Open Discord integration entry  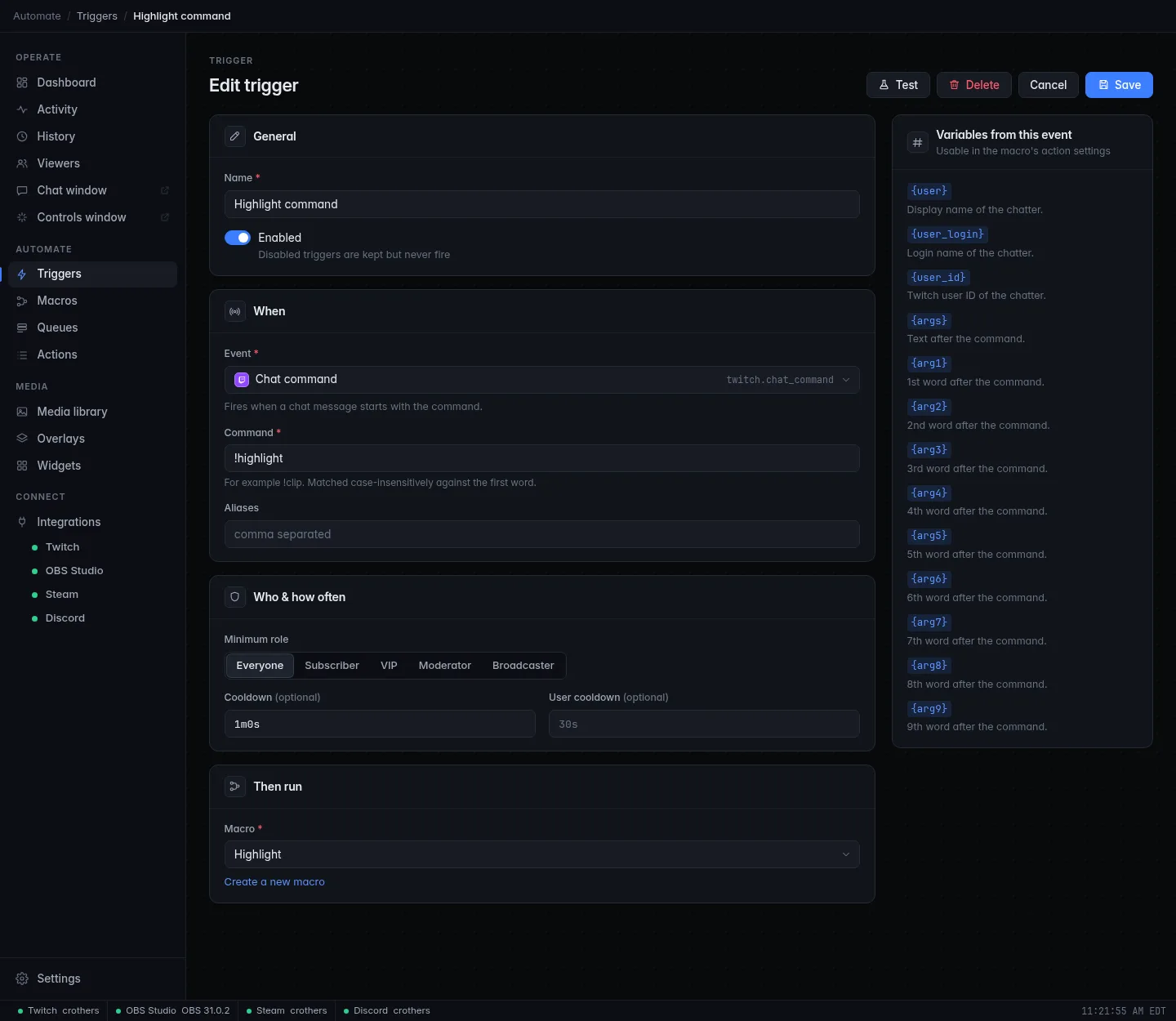[65, 618]
